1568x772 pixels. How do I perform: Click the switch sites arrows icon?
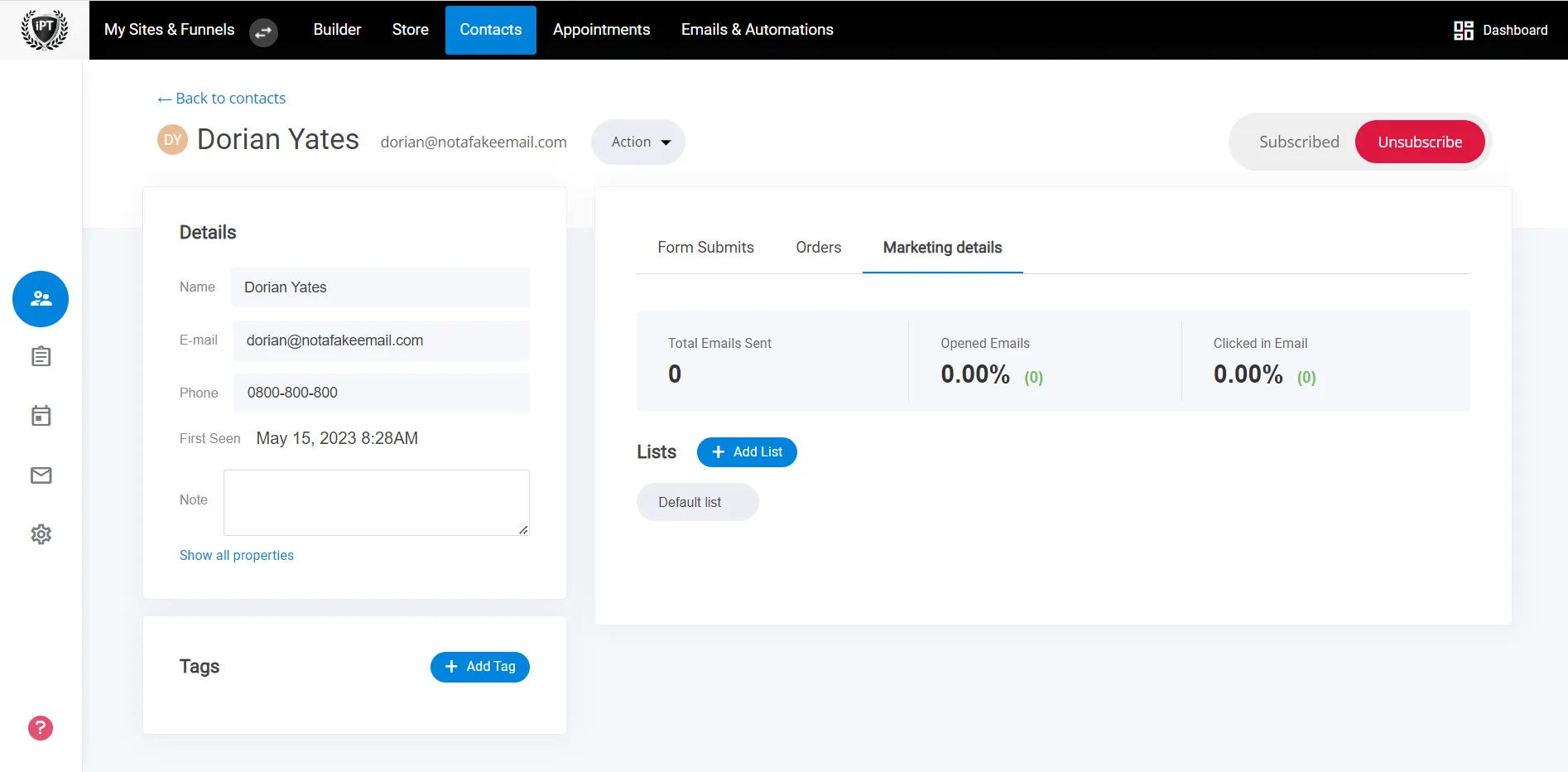coord(263,32)
